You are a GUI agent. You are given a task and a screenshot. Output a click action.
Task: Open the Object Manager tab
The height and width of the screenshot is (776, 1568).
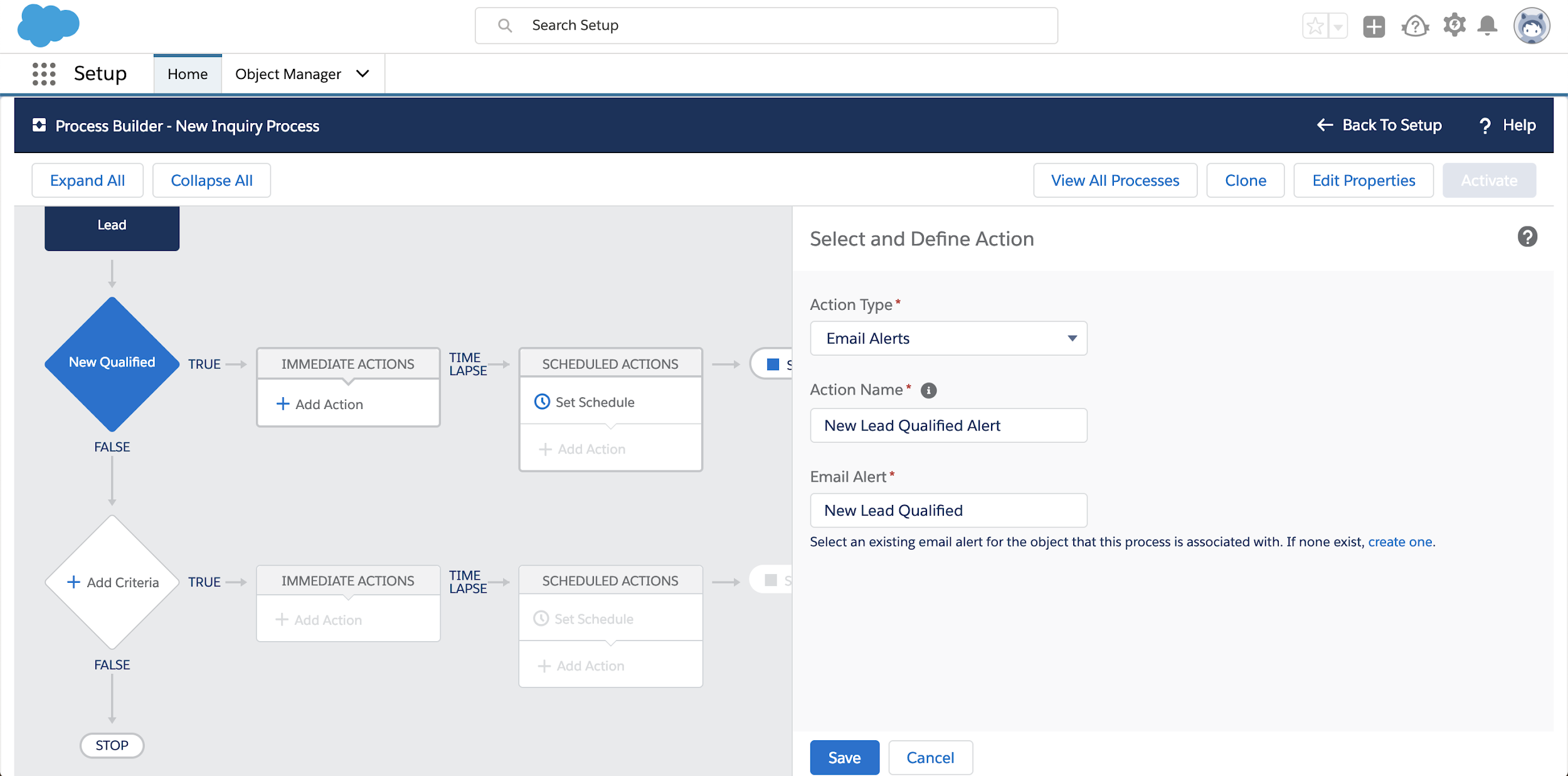click(x=288, y=74)
